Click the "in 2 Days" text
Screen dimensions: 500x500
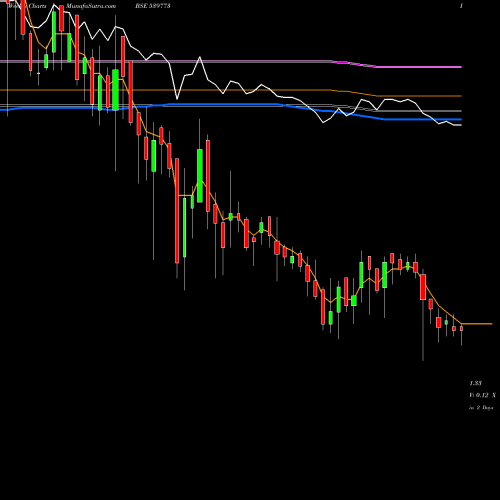481,408
